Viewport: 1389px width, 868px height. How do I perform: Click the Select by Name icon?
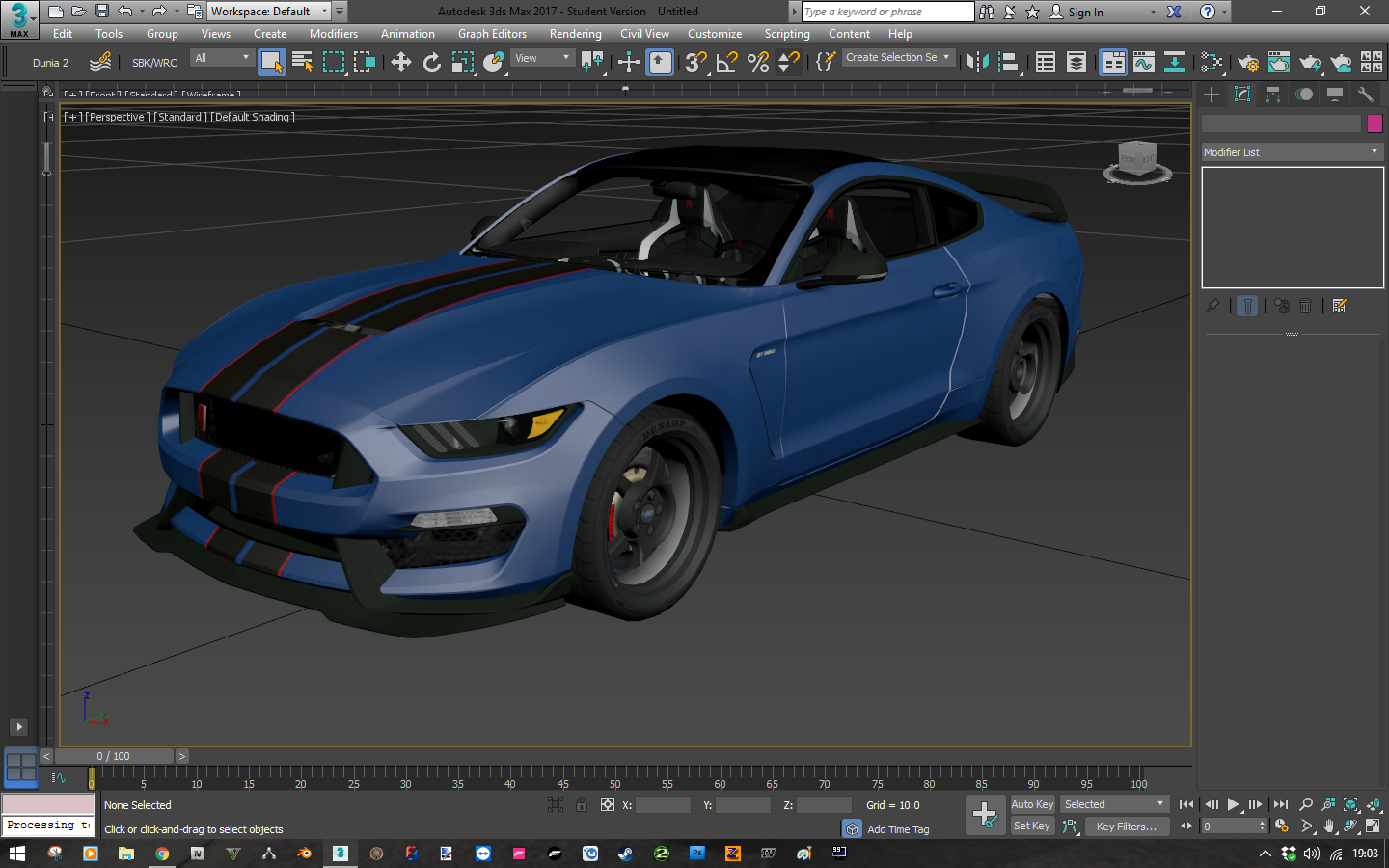click(302, 63)
